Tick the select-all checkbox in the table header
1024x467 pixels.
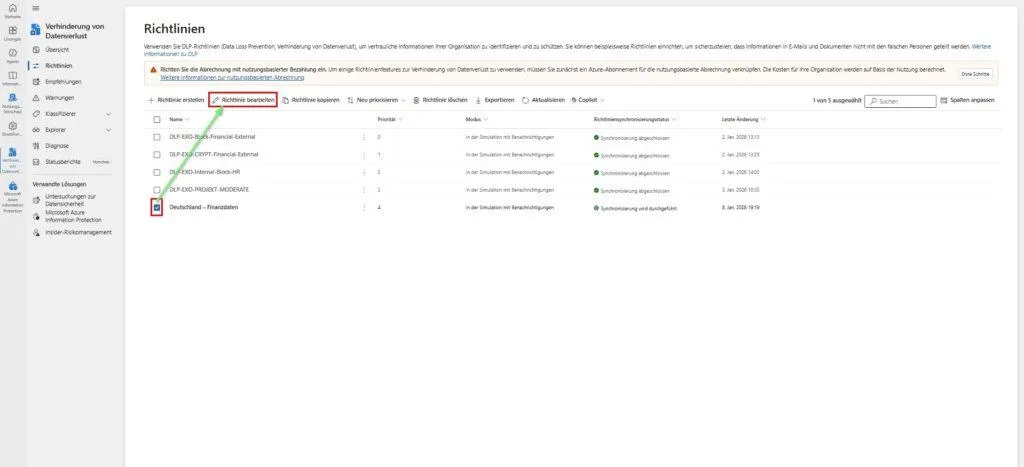pyautogui.click(x=157, y=119)
